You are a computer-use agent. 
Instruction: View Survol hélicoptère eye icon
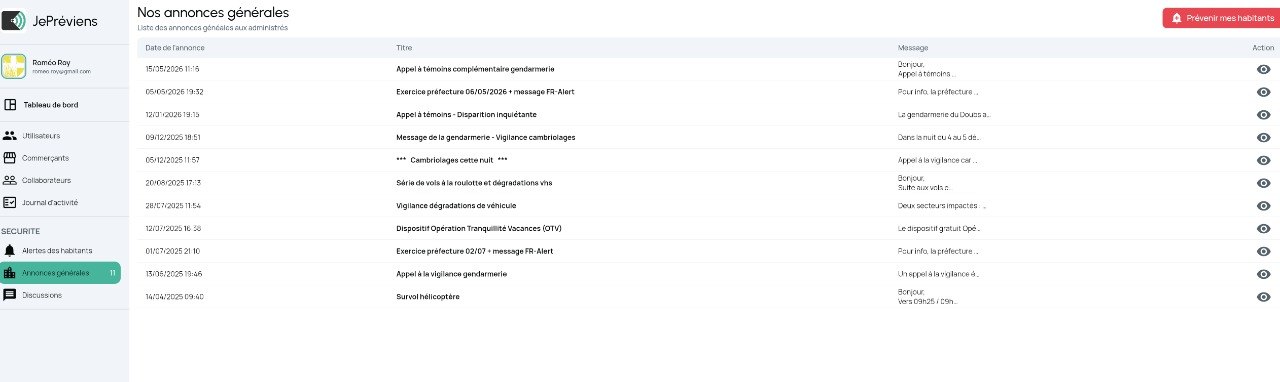point(1263,297)
